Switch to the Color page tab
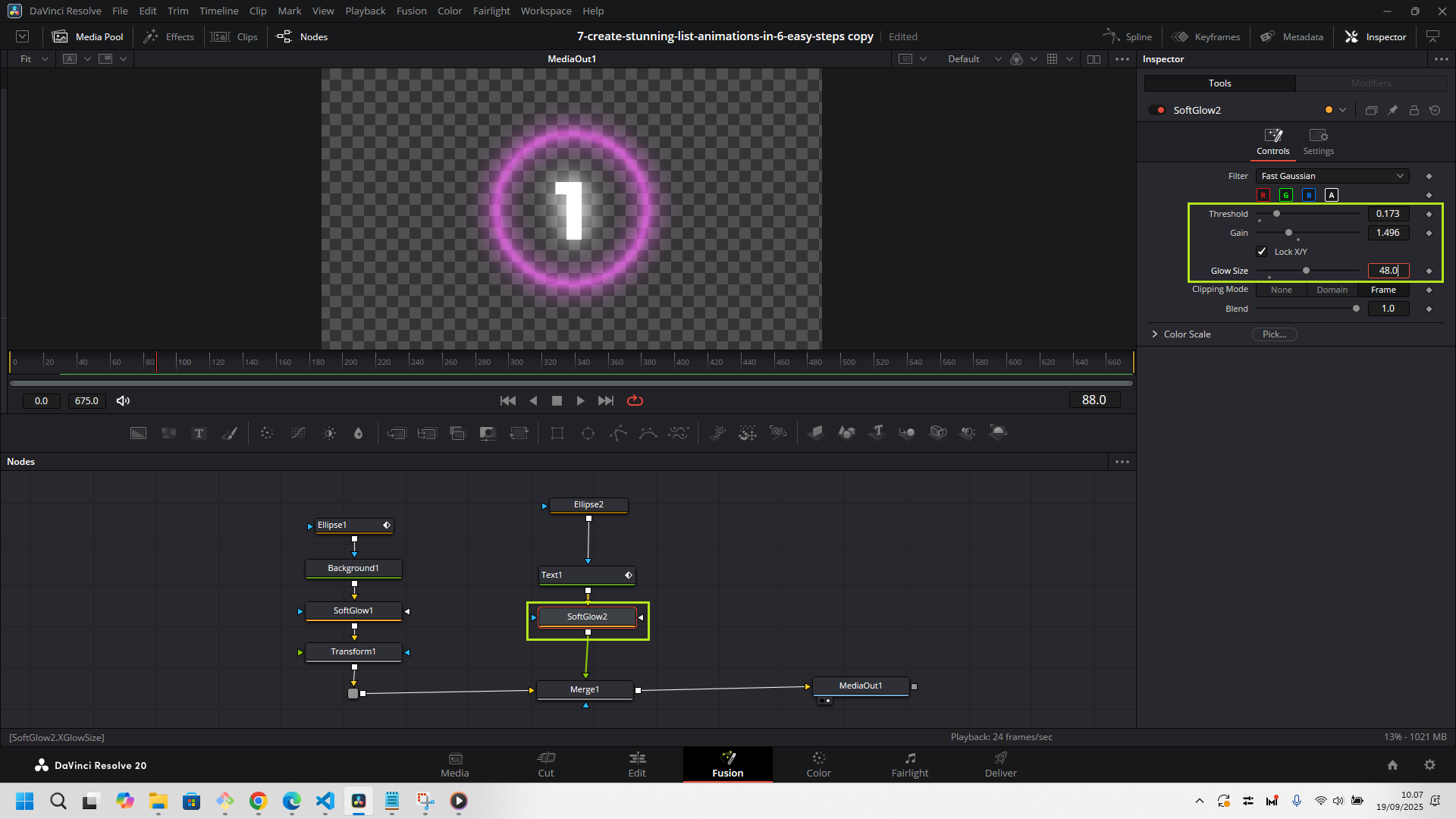The height and width of the screenshot is (819, 1456). (x=818, y=764)
